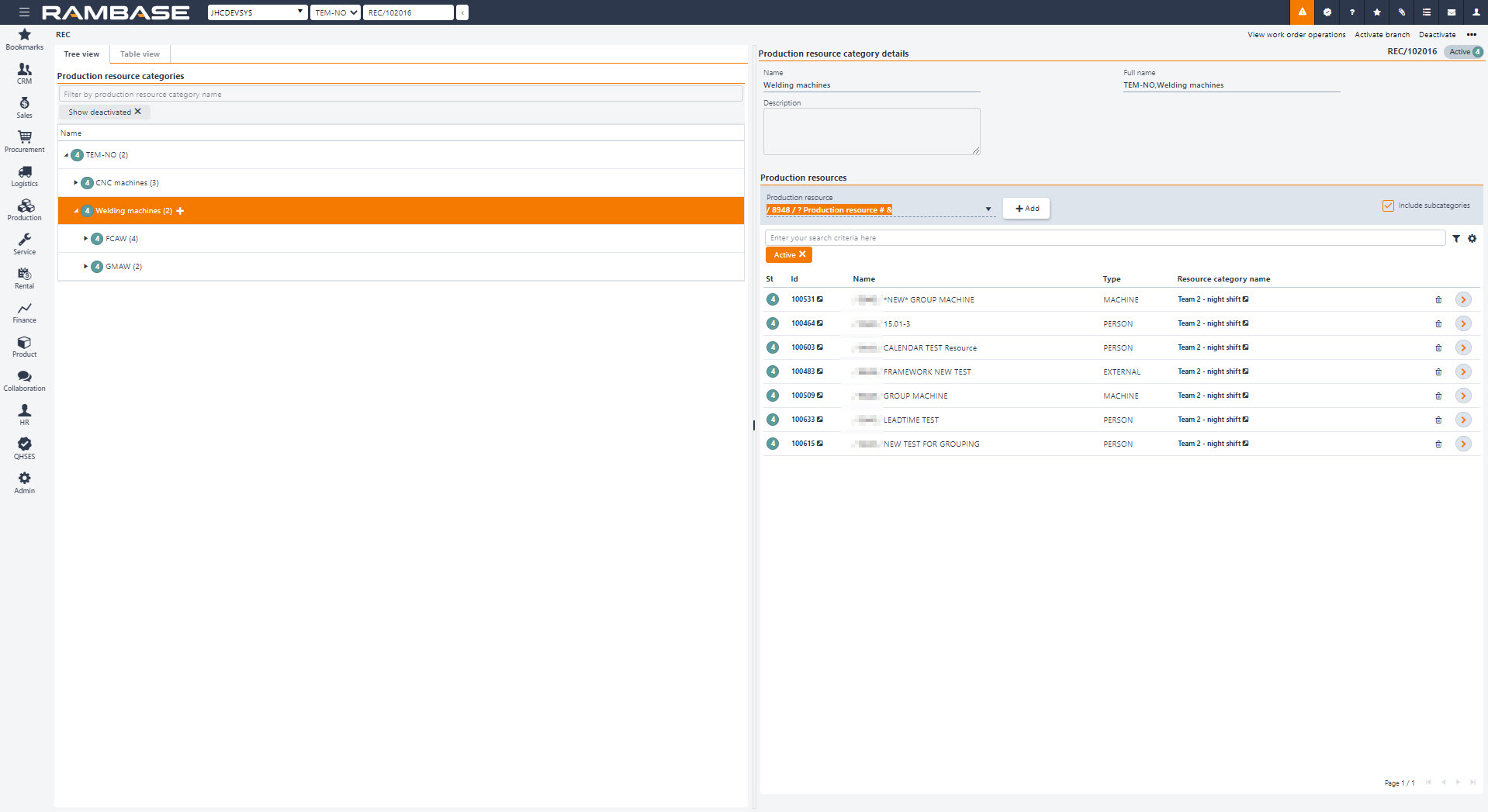Screen dimensions: 1488x812
Task: Switch to the Table view tab
Action: pyautogui.click(x=140, y=54)
